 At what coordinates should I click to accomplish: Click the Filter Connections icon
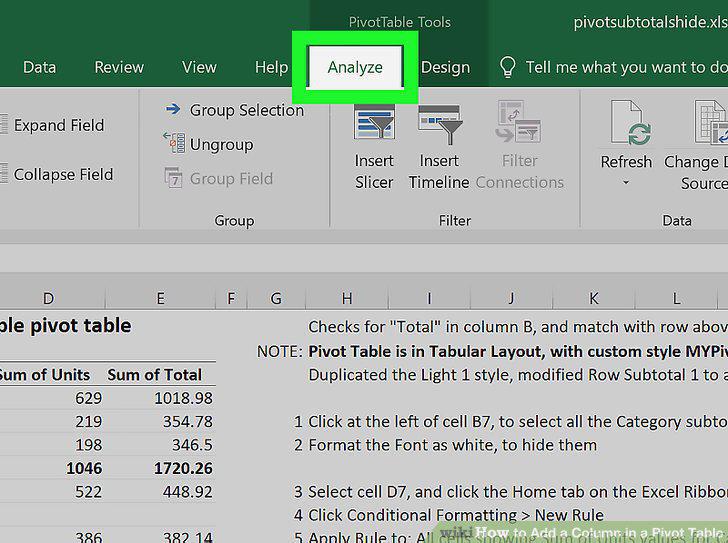tap(518, 122)
